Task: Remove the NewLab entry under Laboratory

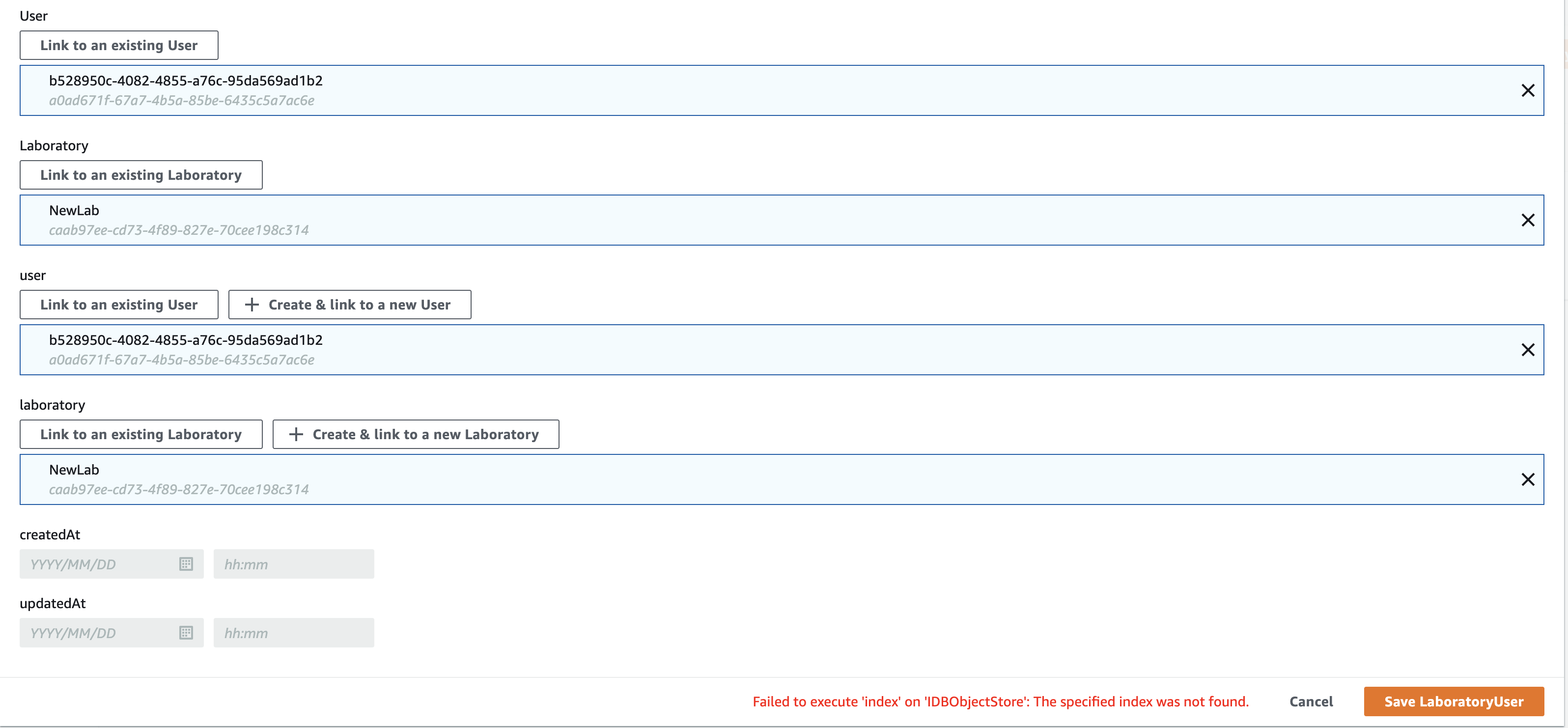Action: [x=1528, y=220]
